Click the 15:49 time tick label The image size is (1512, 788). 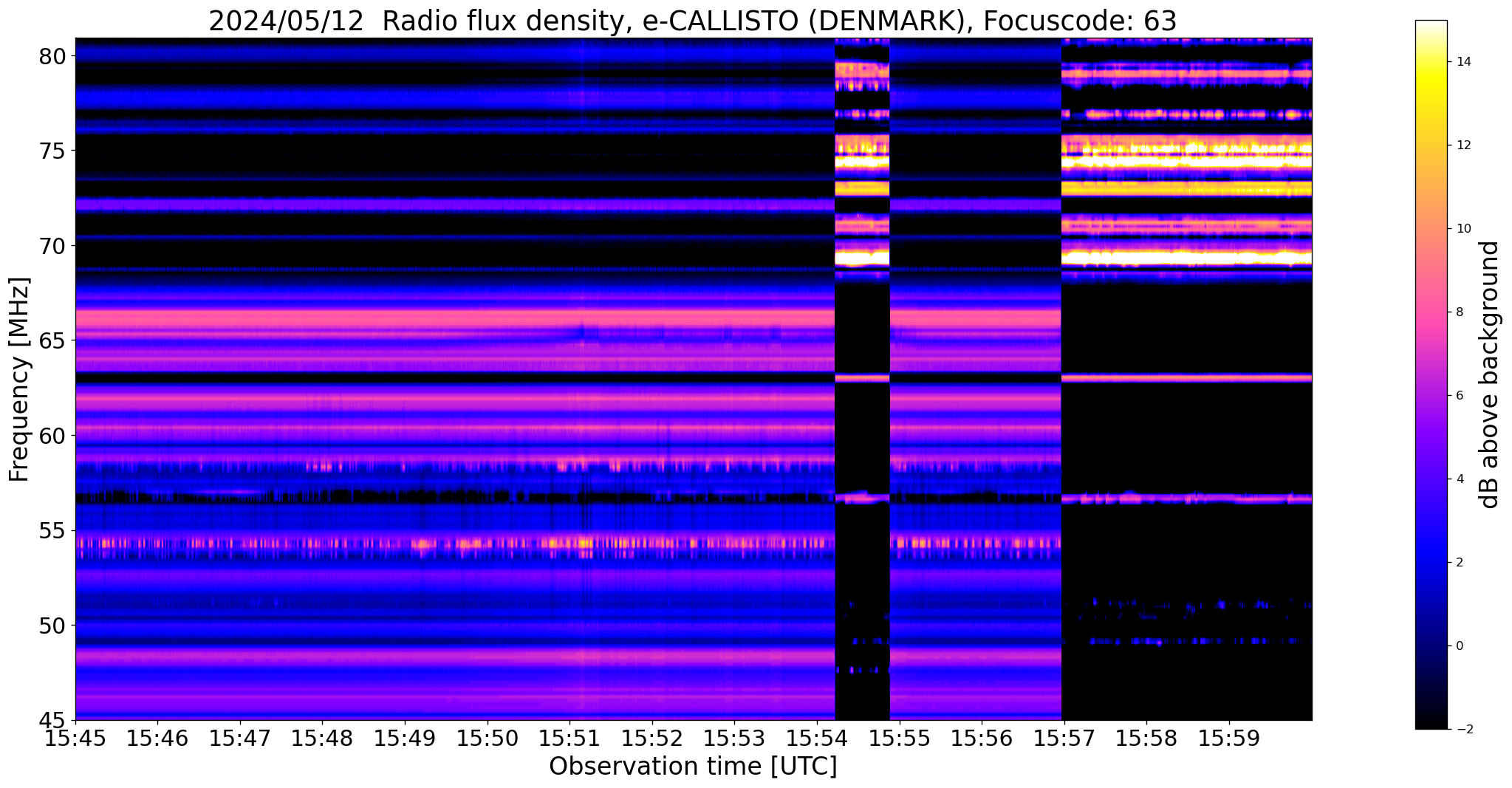point(405,738)
